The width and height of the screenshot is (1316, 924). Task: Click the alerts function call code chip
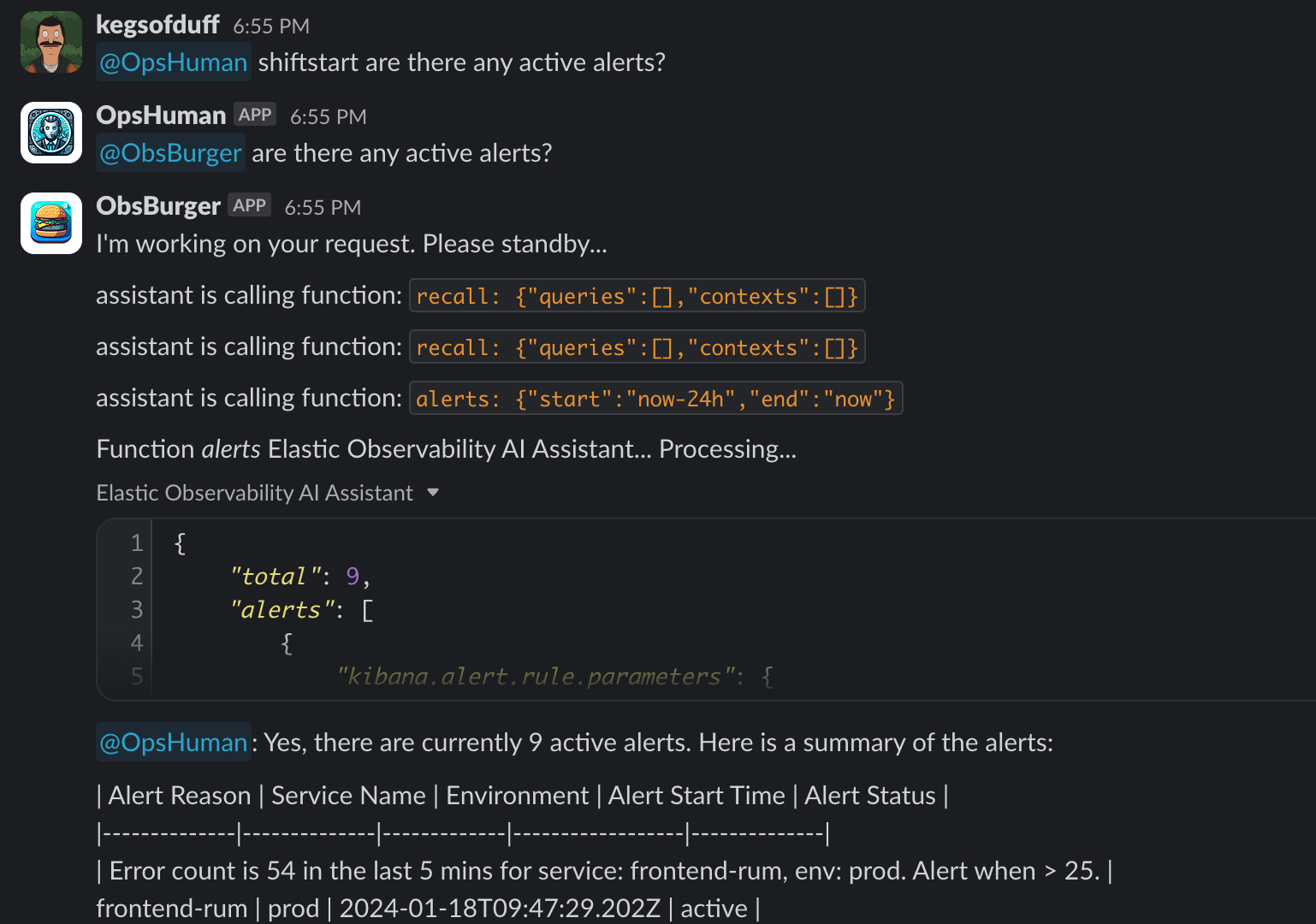point(655,398)
